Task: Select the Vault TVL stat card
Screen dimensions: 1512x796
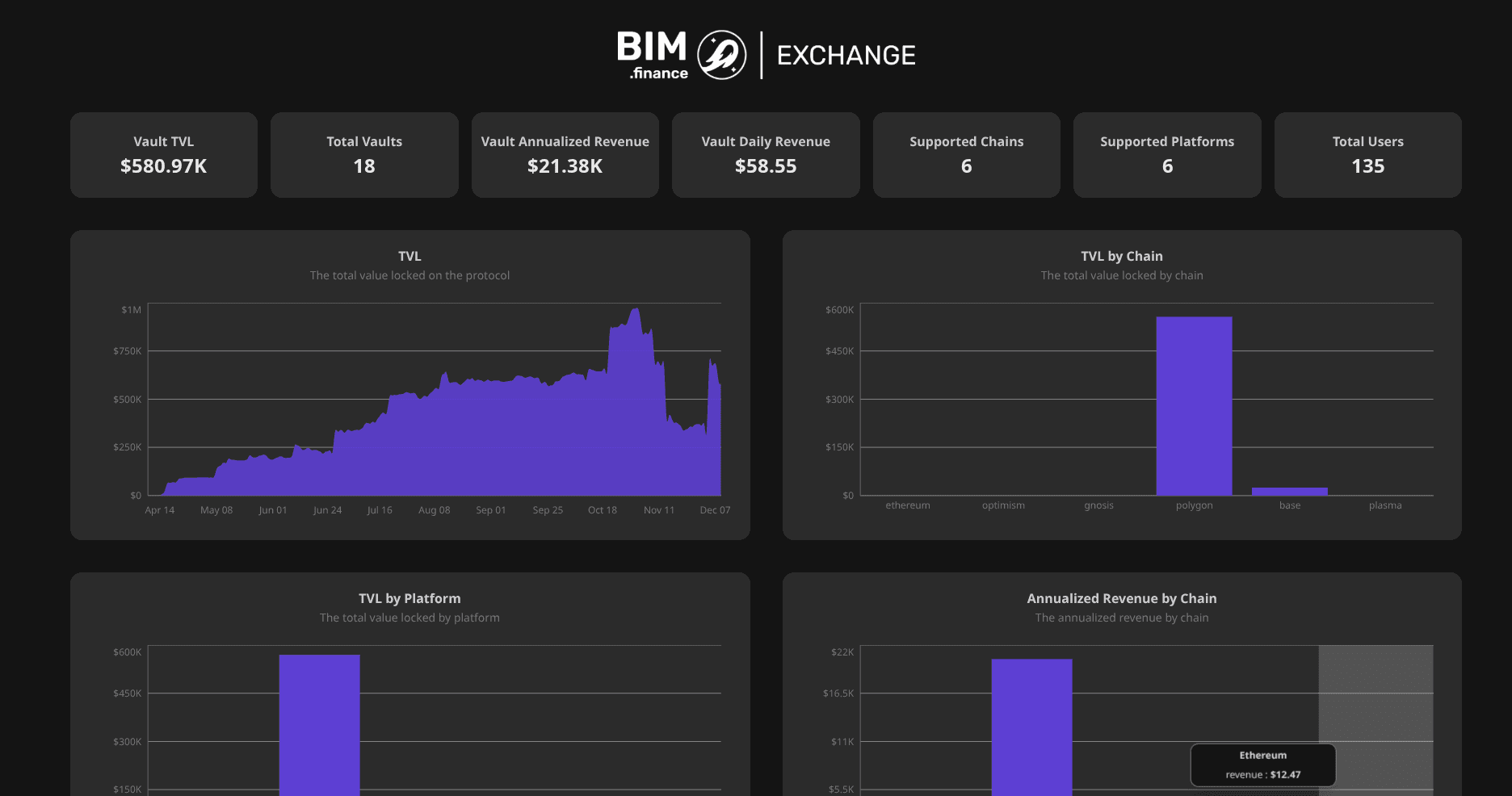Action: point(164,154)
